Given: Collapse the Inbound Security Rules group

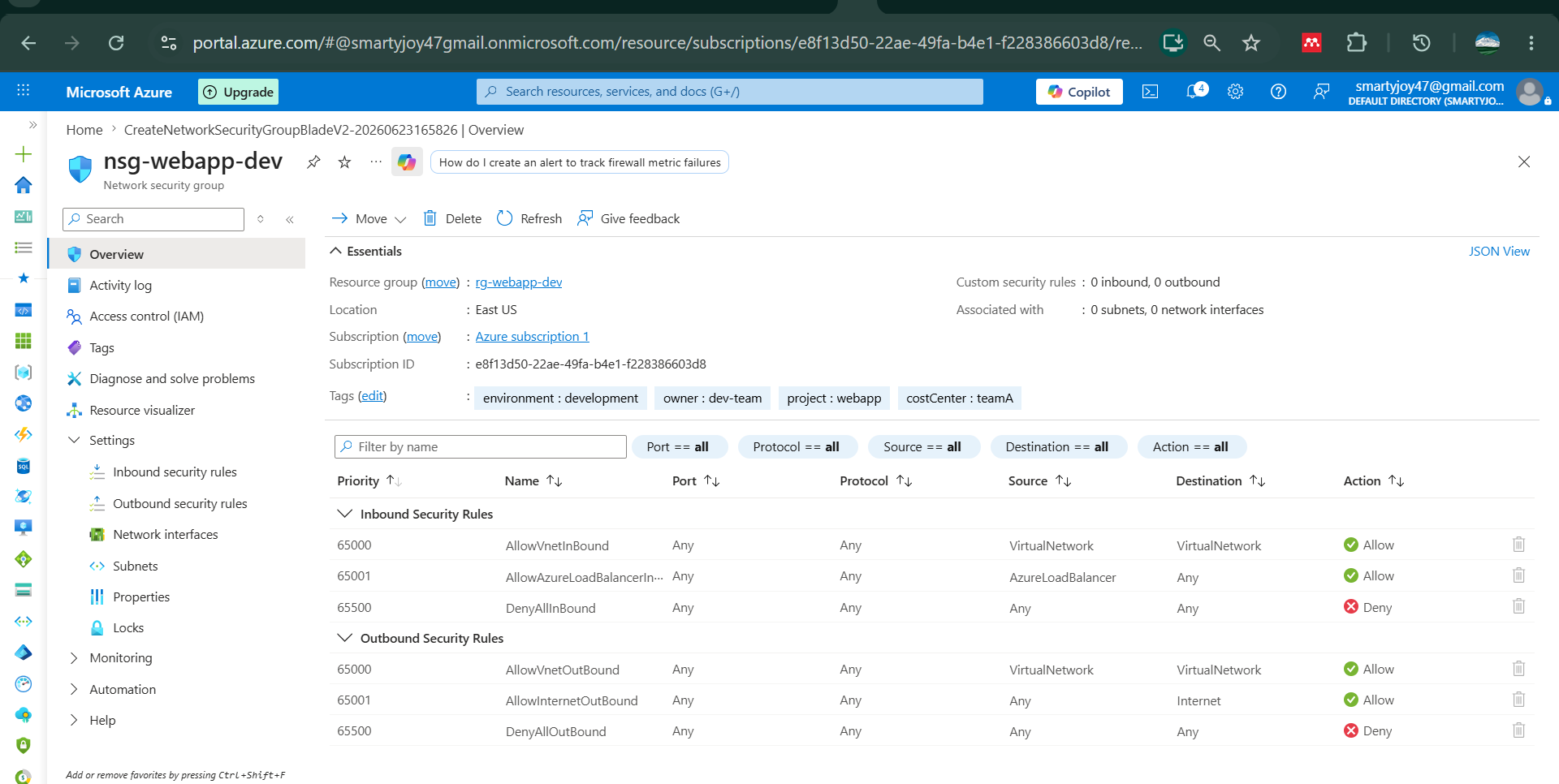Looking at the screenshot, I should pyautogui.click(x=344, y=514).
